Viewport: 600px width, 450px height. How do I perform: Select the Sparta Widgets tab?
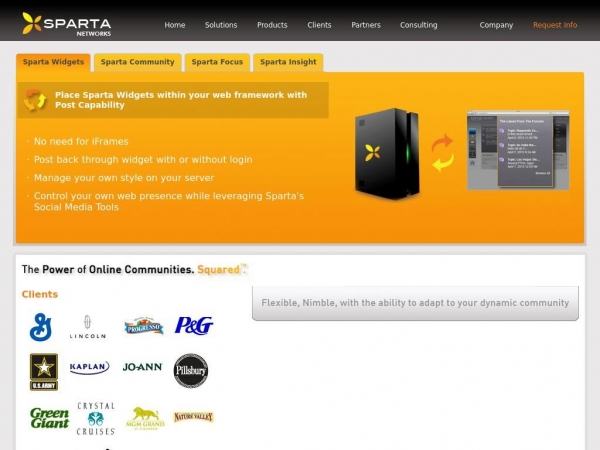[53, 62]
